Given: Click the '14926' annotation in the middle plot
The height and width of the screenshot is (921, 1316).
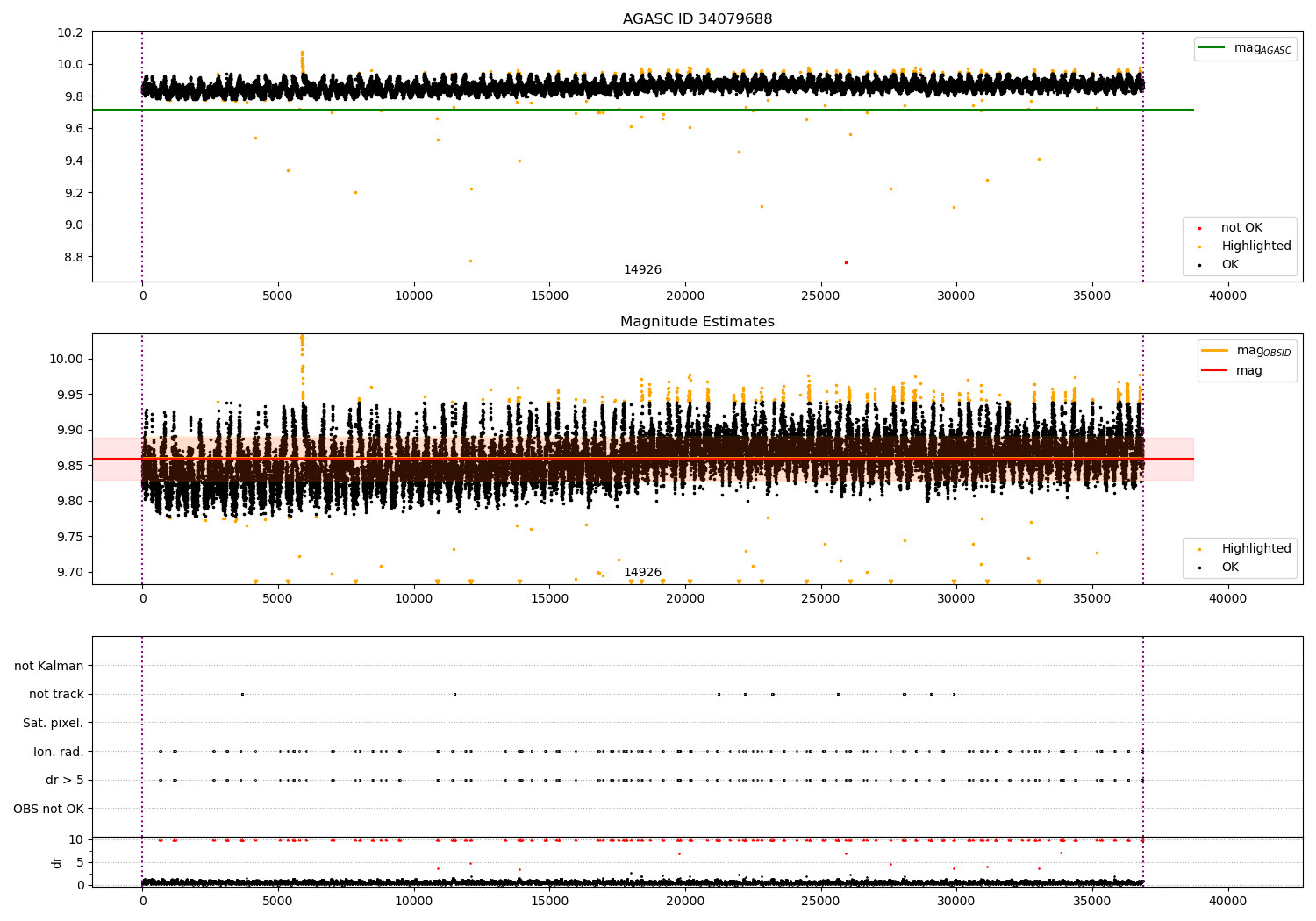Looking at the screenshot, I should pyautogui.click(x=642, y=572).
